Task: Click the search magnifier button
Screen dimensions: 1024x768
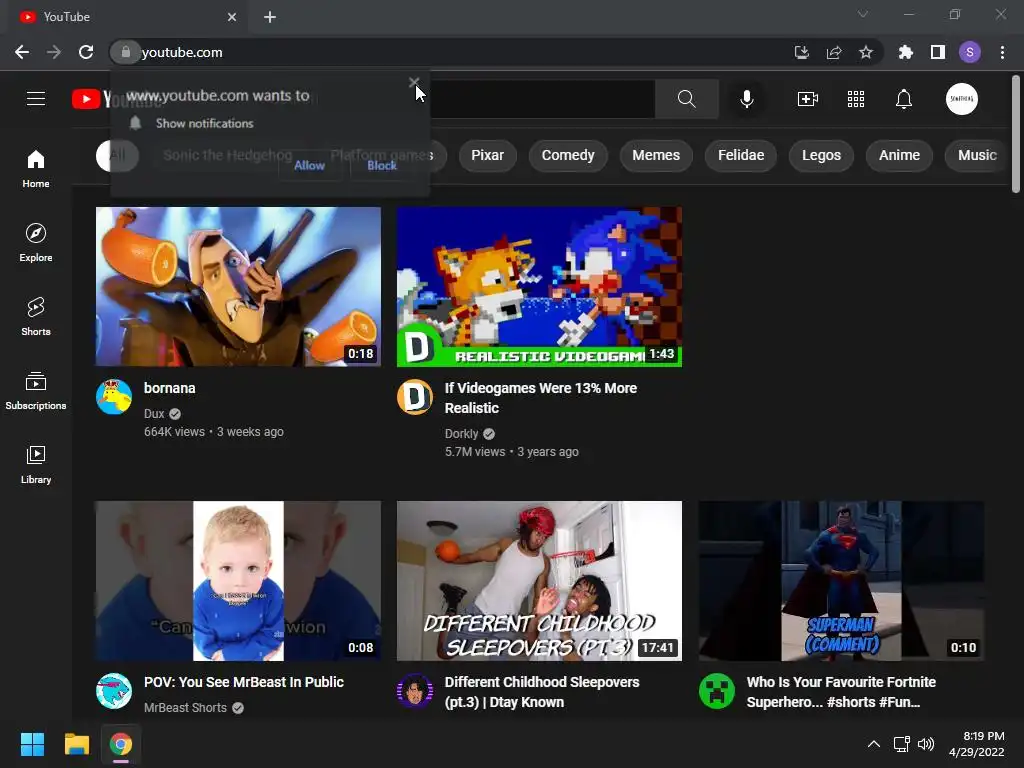Action: (x=686, y=99)
